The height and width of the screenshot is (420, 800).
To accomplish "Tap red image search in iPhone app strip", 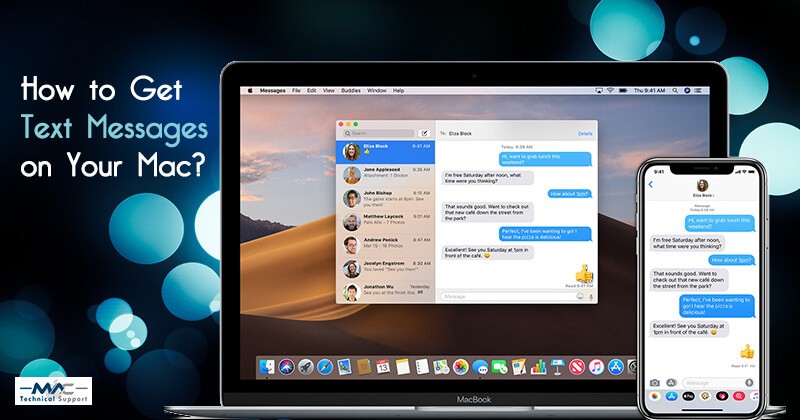I will pos(738,396).
